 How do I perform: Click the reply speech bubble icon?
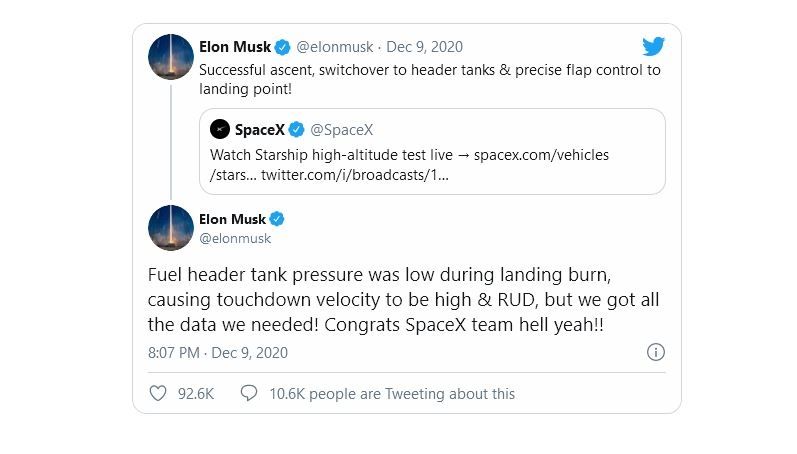click(249, 393)
